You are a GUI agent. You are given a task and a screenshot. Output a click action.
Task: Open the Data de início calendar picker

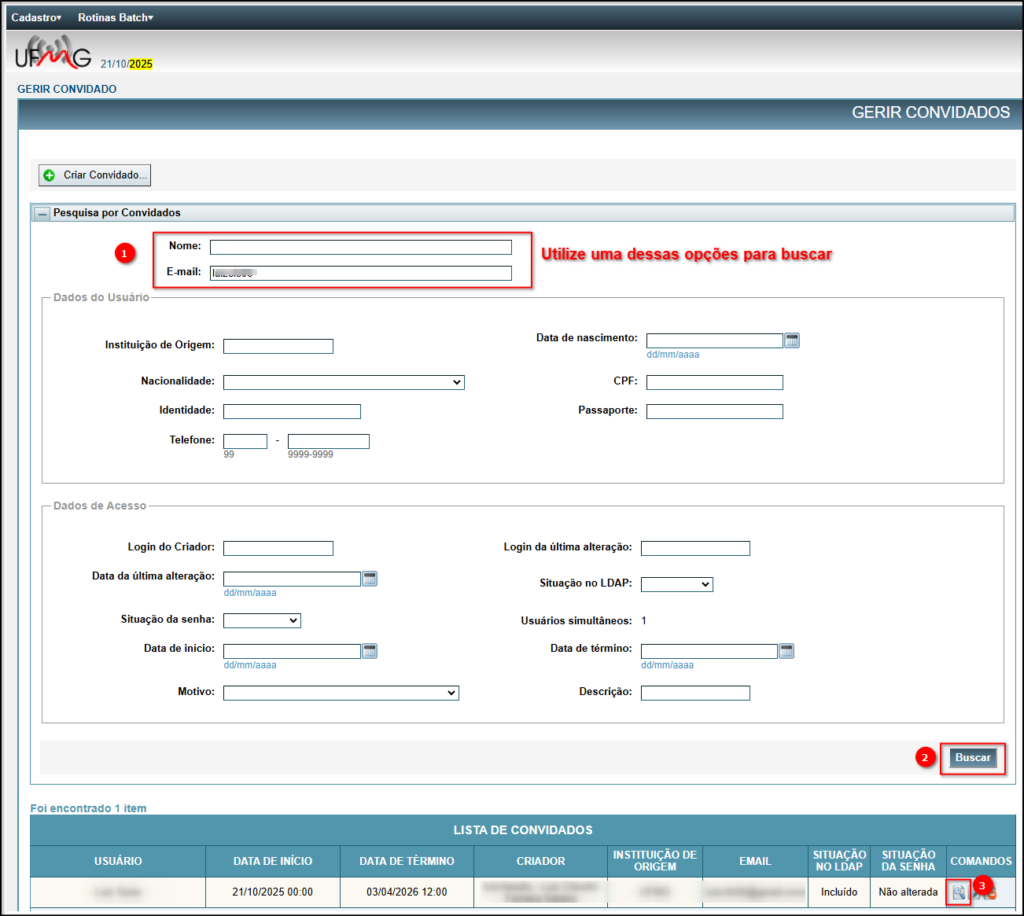click(x=370, y=651)
